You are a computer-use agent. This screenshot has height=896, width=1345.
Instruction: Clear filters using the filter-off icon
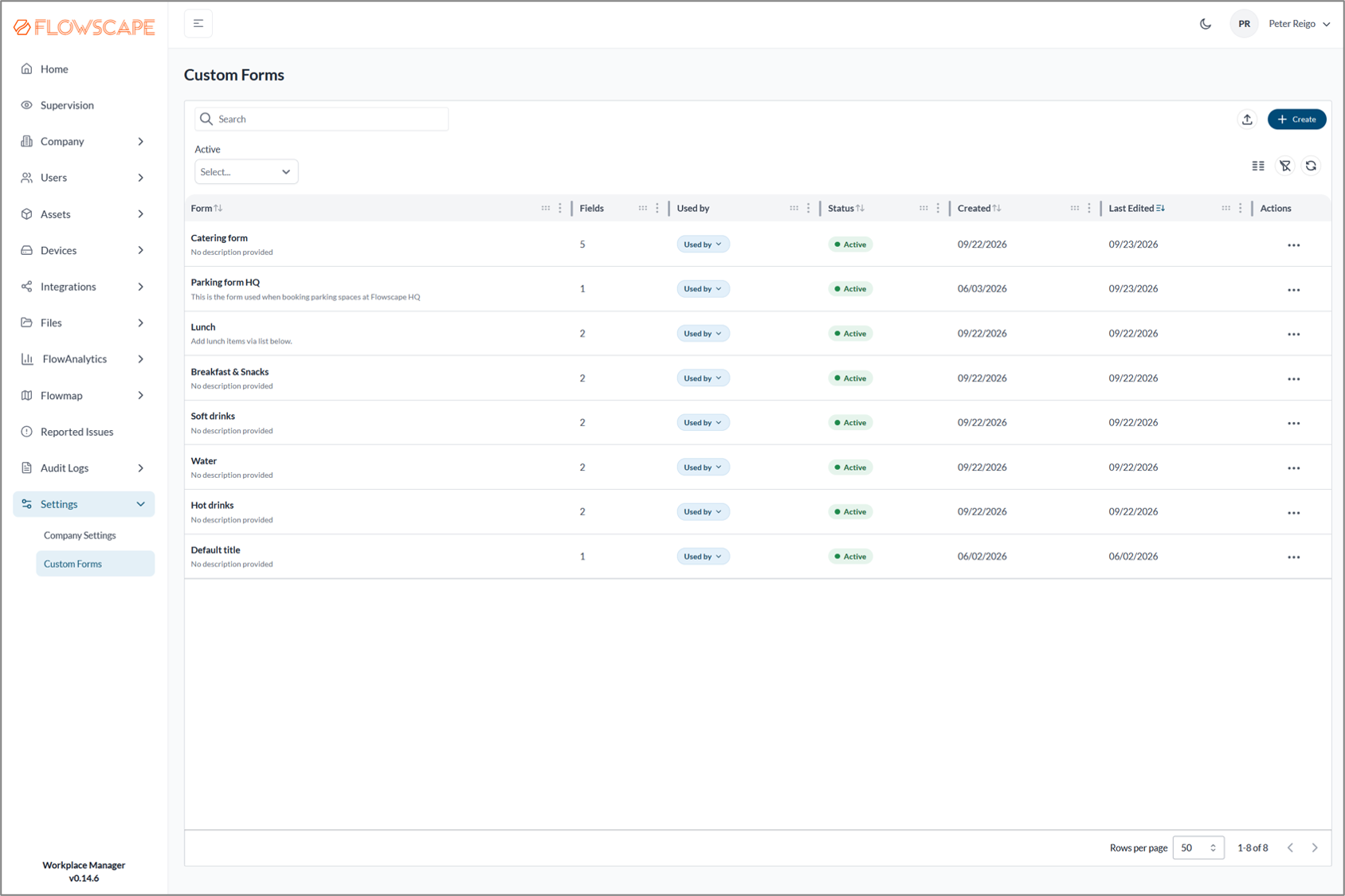(1285, 166)
